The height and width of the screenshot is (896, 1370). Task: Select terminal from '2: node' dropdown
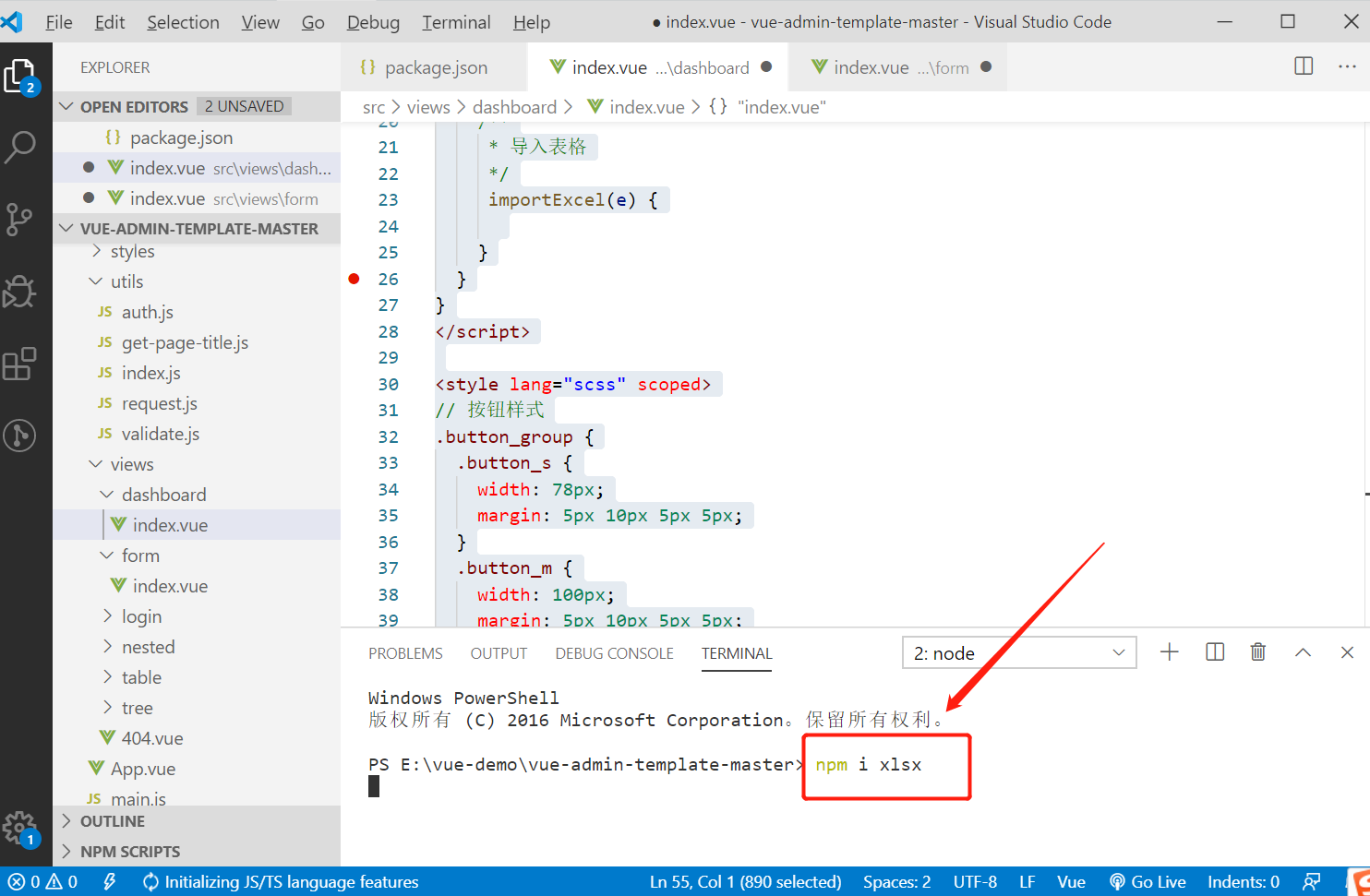click(1019, 653)
